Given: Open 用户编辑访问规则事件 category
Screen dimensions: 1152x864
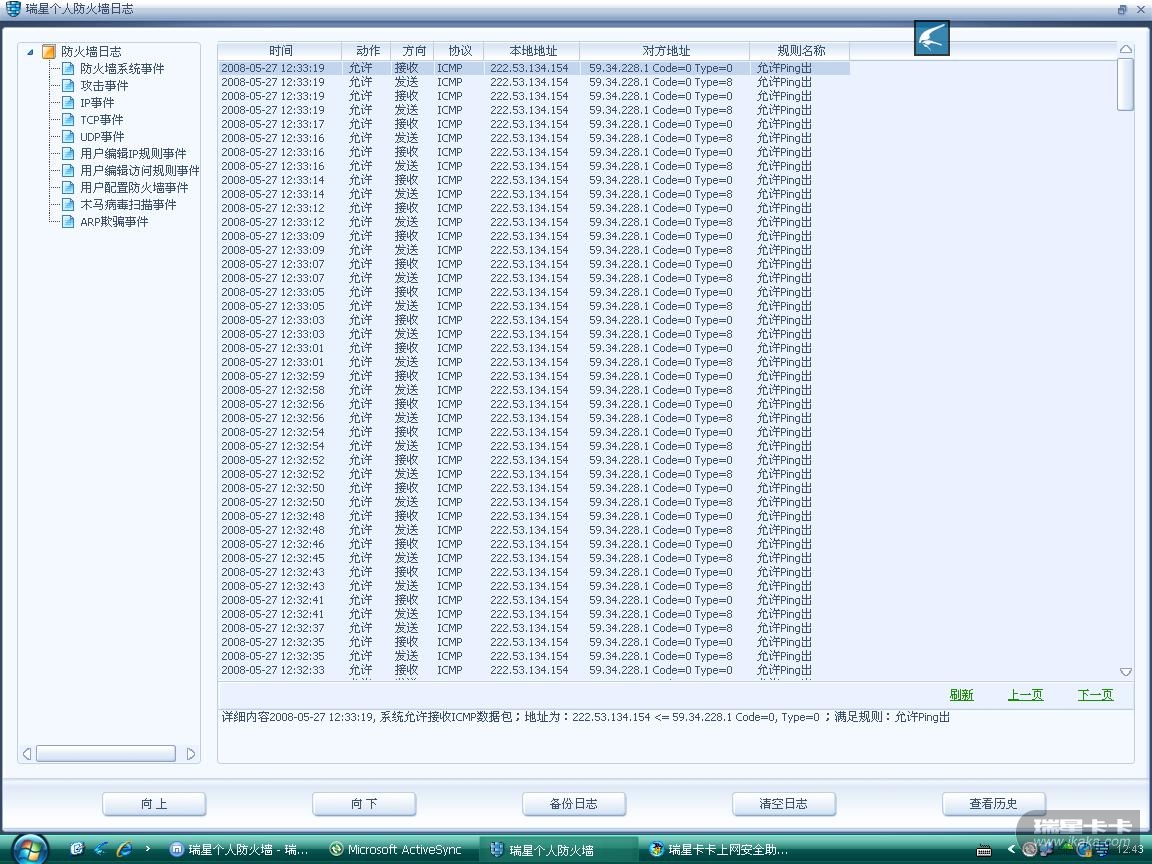Looking at the screenshot, I should (x=140, y=170).
